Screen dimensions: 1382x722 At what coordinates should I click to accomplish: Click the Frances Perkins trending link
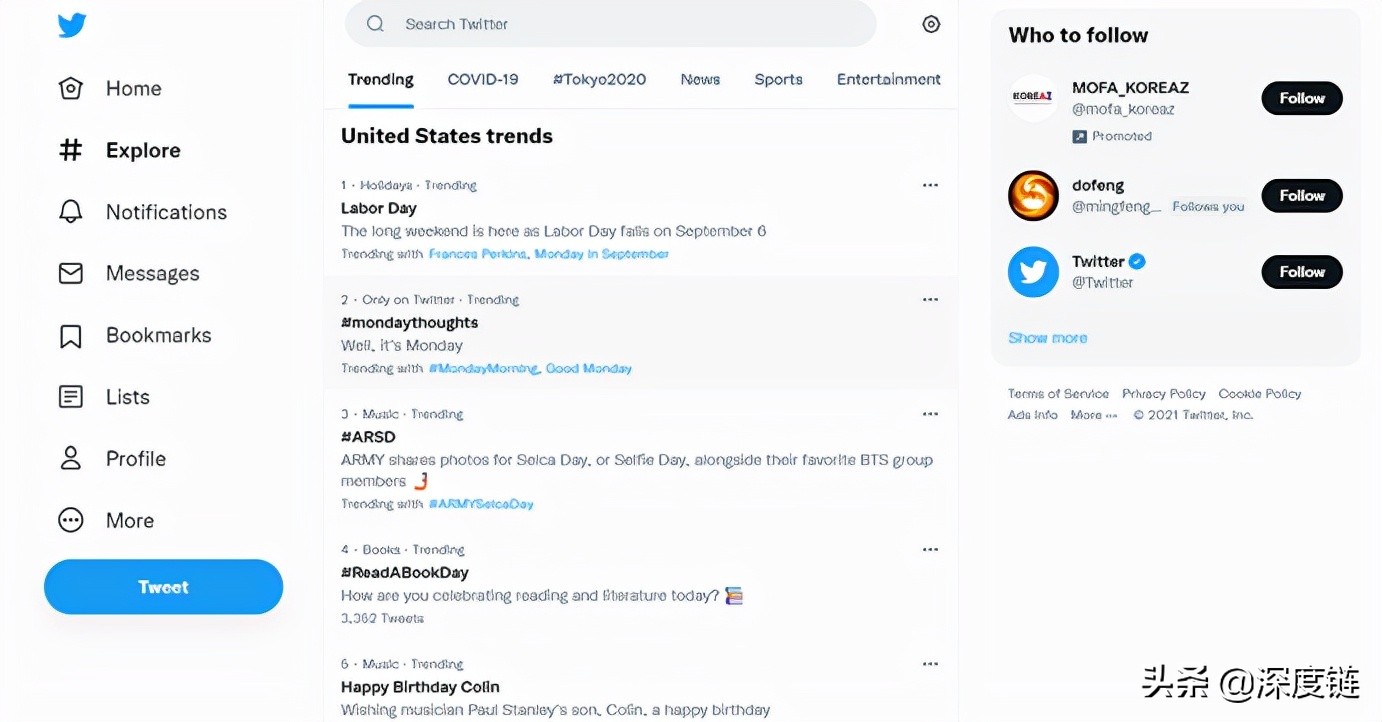coord(478,254)
